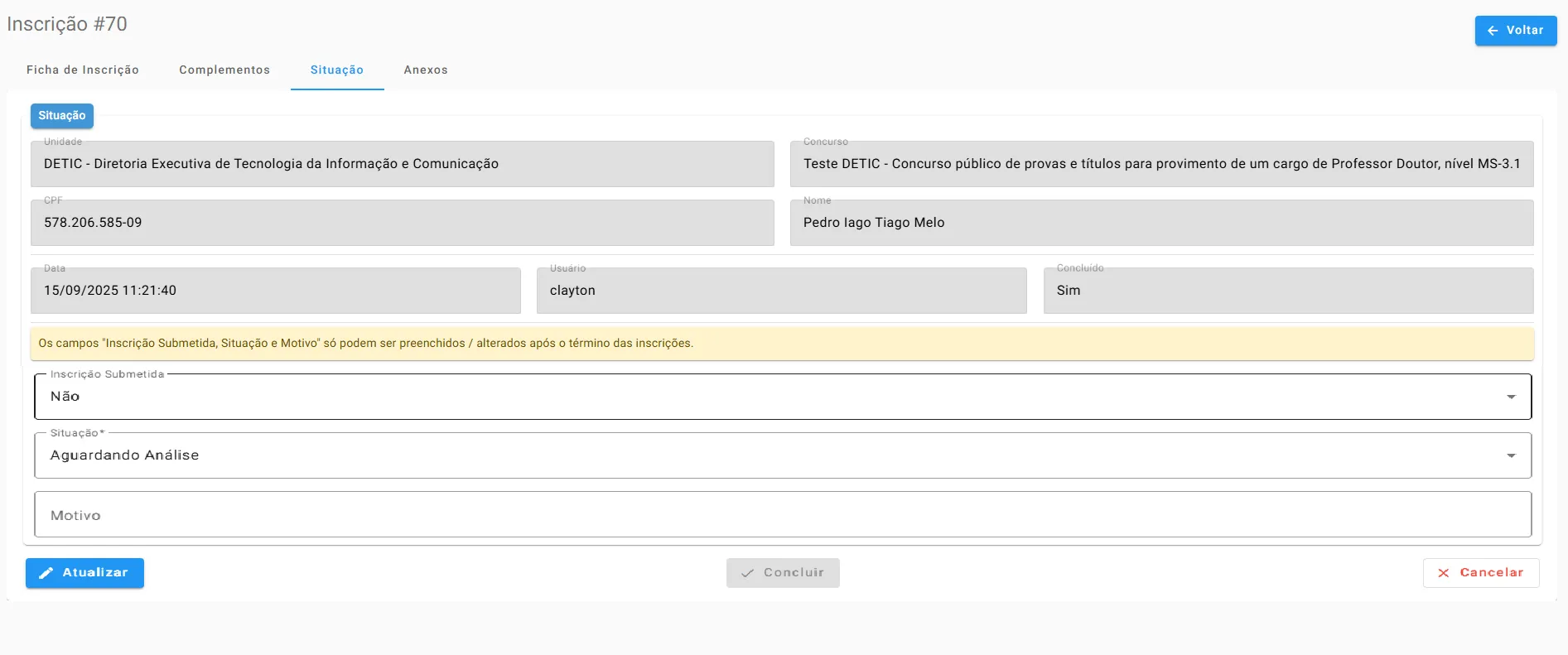Screen dimensions: 1568x655
Task: Click the pencil icon on Atualizar
Action: (x=46, y=573)
